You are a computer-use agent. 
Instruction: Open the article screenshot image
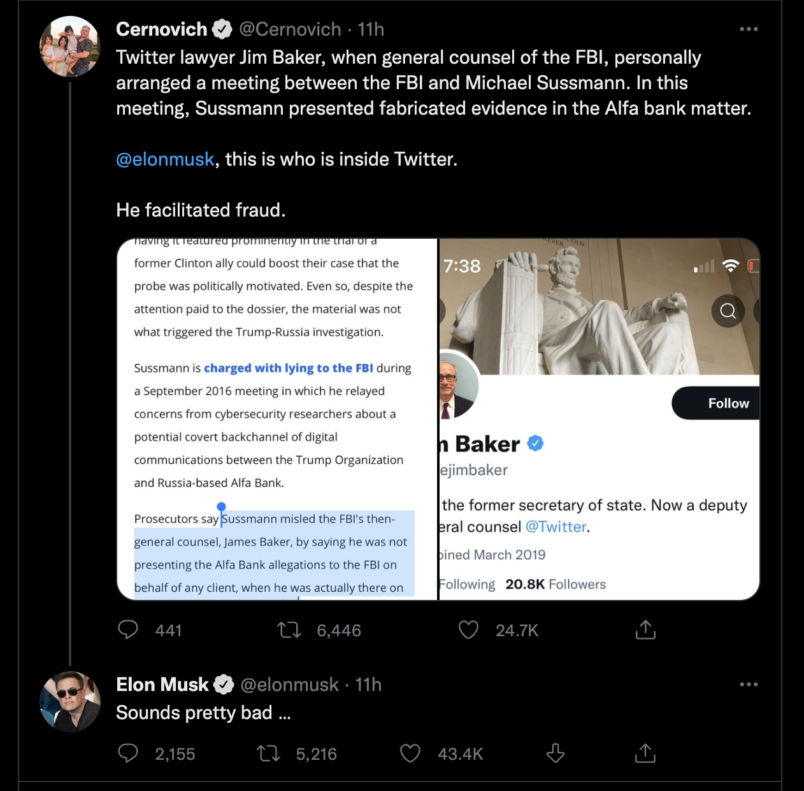277,419
